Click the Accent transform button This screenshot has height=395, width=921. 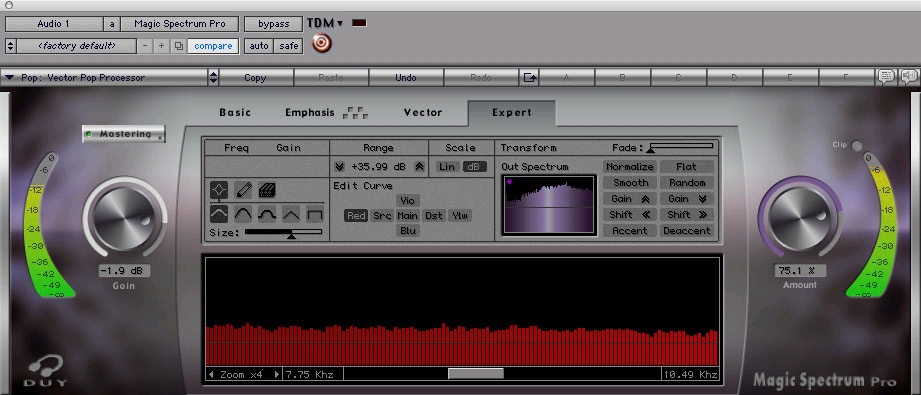[x=630, y=231]
